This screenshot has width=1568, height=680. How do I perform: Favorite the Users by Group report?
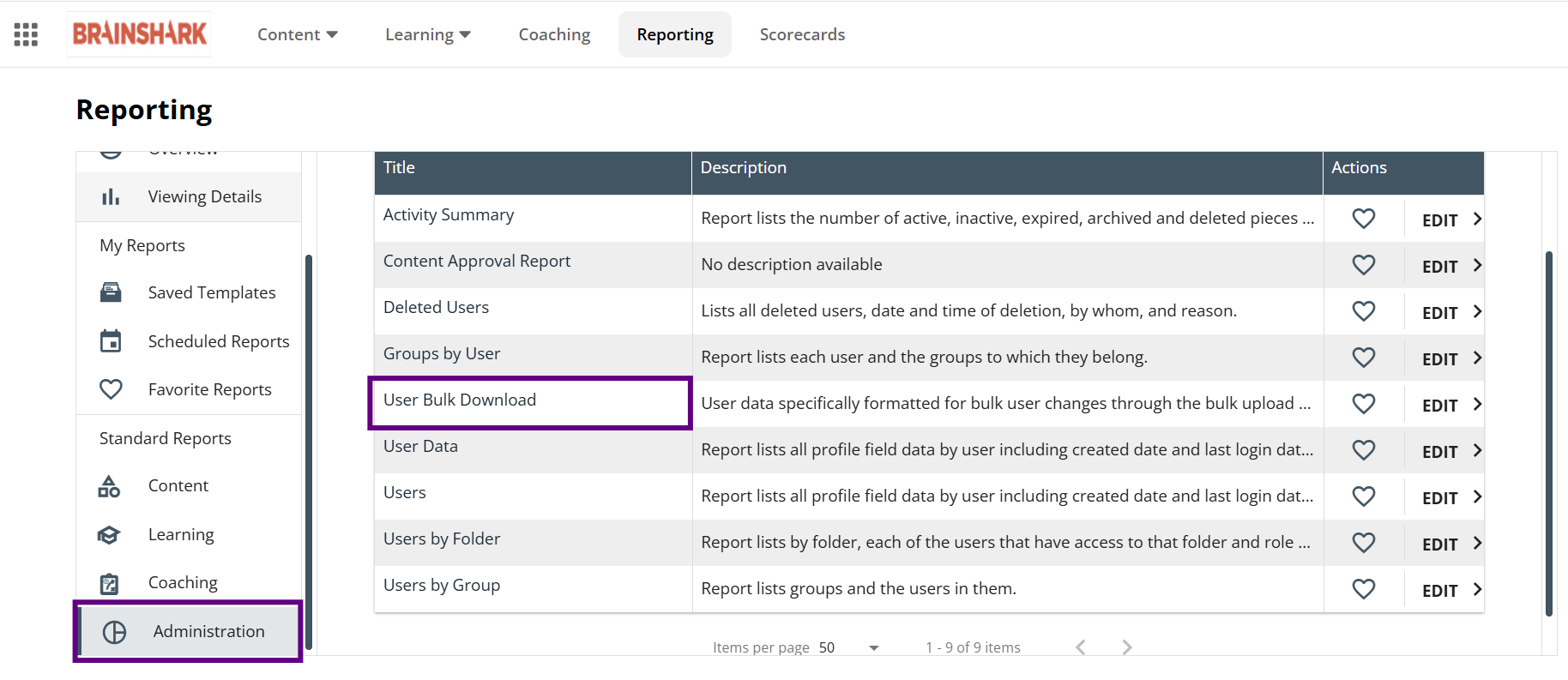(1364, 589)
